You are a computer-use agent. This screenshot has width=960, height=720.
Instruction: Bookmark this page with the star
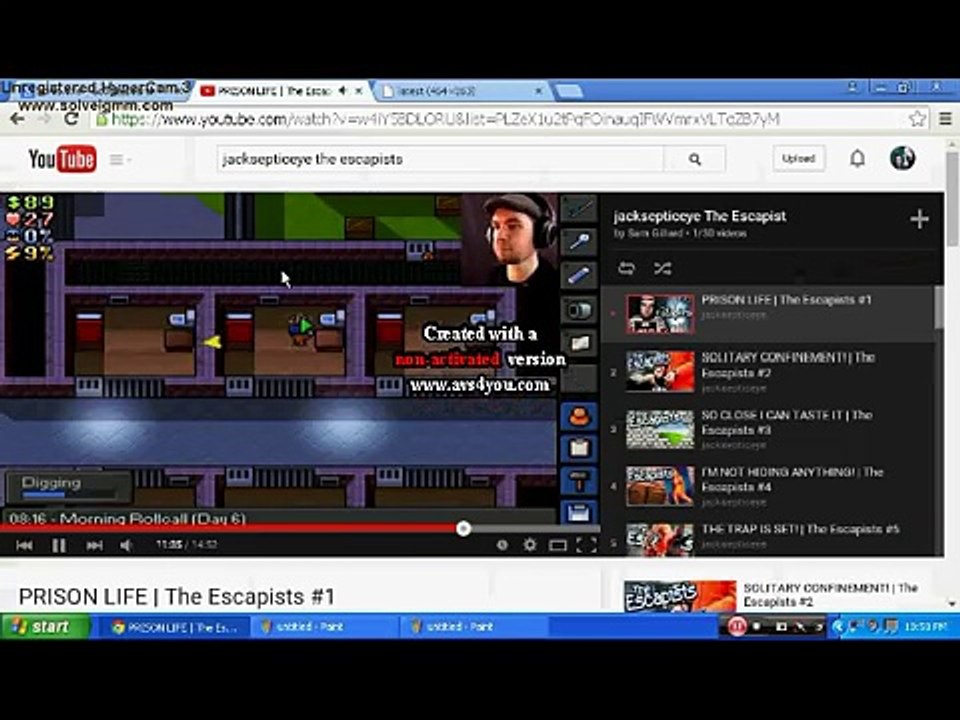pos(917,119)
